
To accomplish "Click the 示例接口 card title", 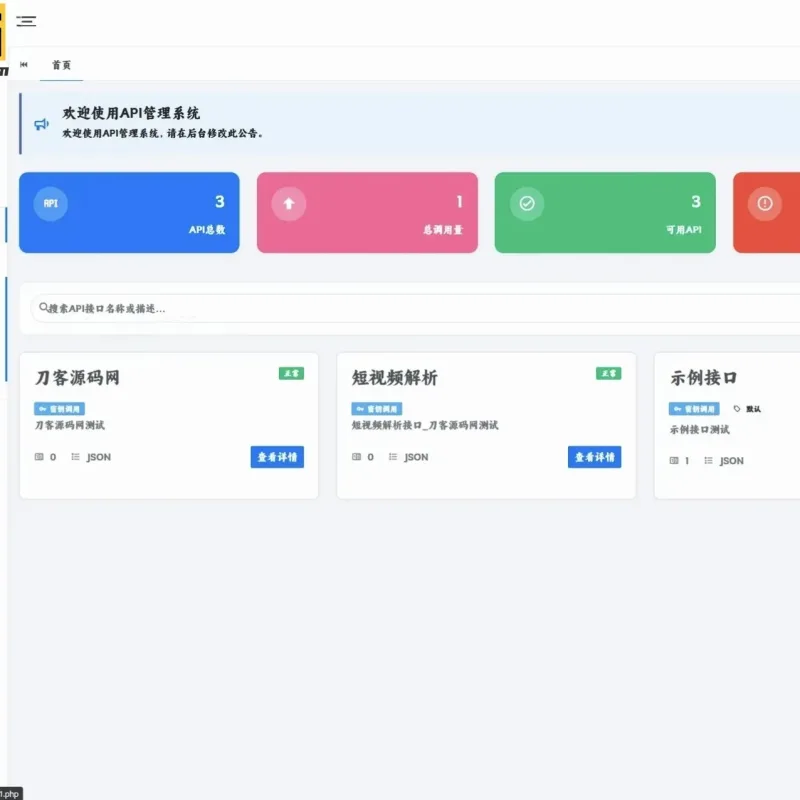I will click(704, 378).
